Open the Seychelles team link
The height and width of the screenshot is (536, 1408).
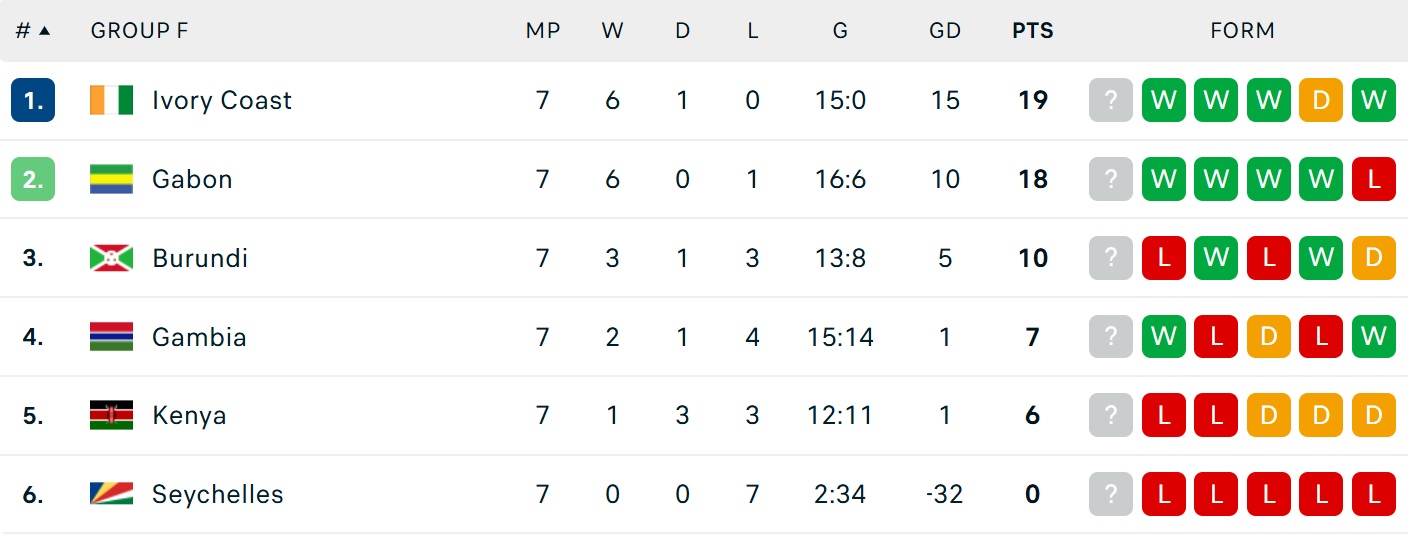click(x=217, y=494)
